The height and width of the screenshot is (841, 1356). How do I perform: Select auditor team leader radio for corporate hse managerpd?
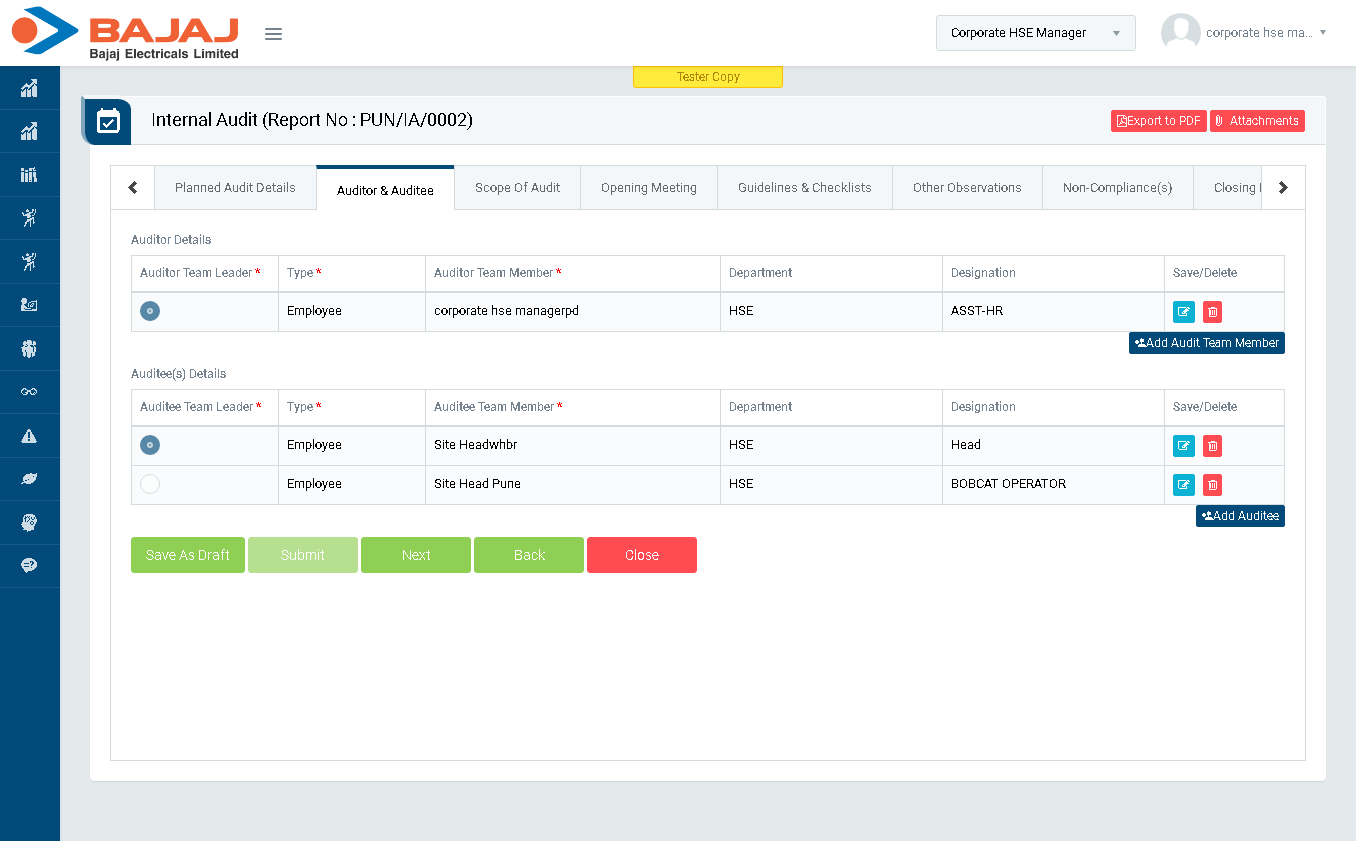click(x=150, y=311)
